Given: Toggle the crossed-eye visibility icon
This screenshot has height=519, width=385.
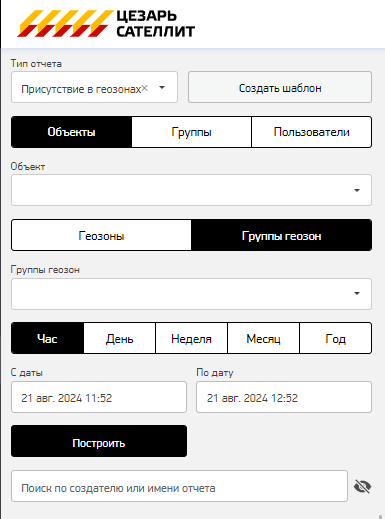Looking at the screenshot, I should pos(362,486).
